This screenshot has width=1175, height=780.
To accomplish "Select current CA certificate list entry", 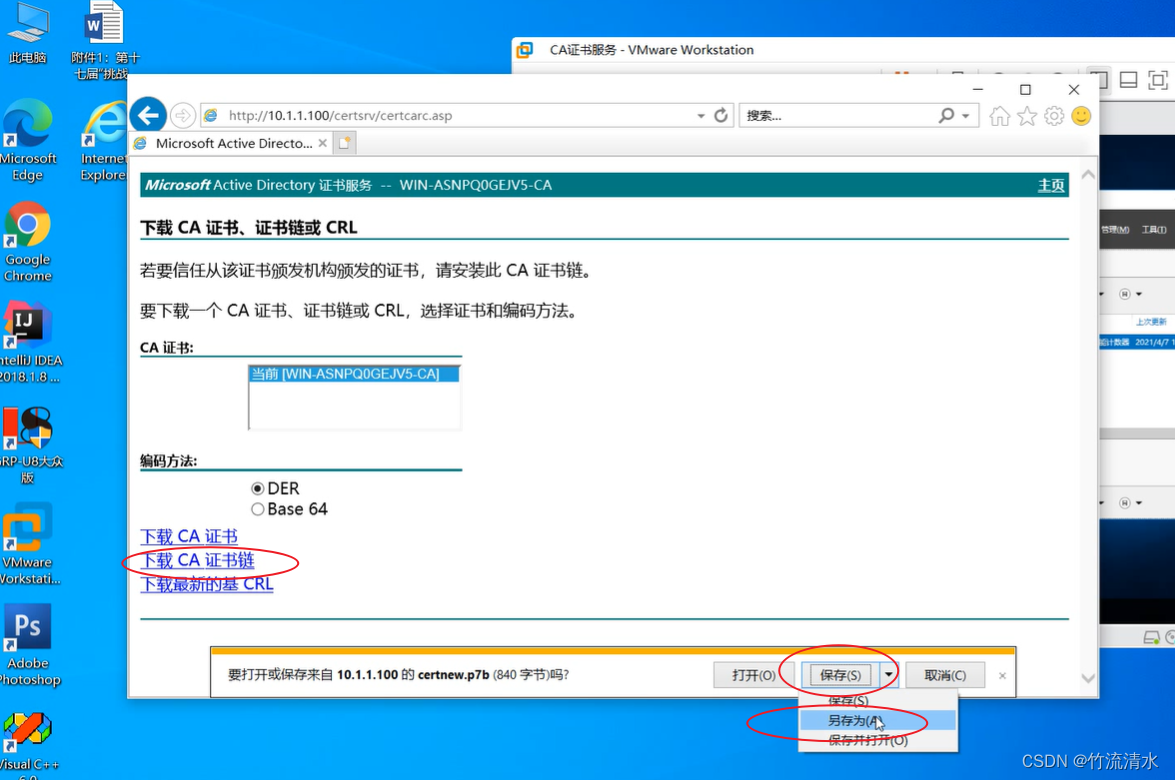I will (354, 374).
